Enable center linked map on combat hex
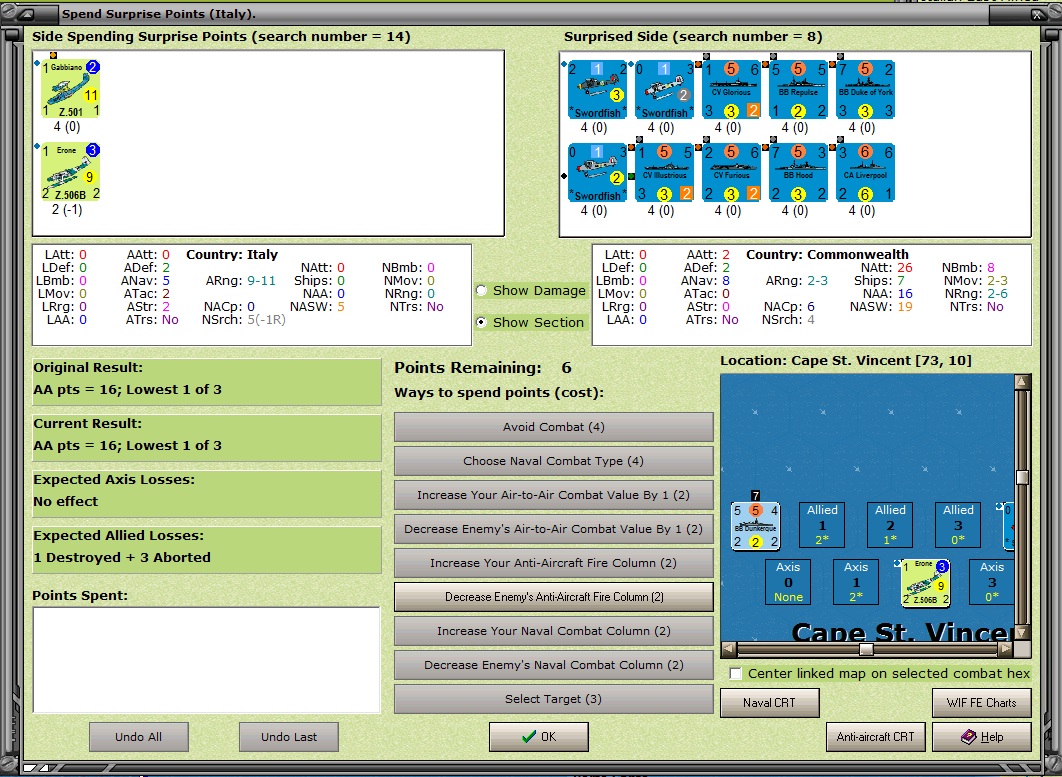The image size is (1062, 777). (736, 673)
